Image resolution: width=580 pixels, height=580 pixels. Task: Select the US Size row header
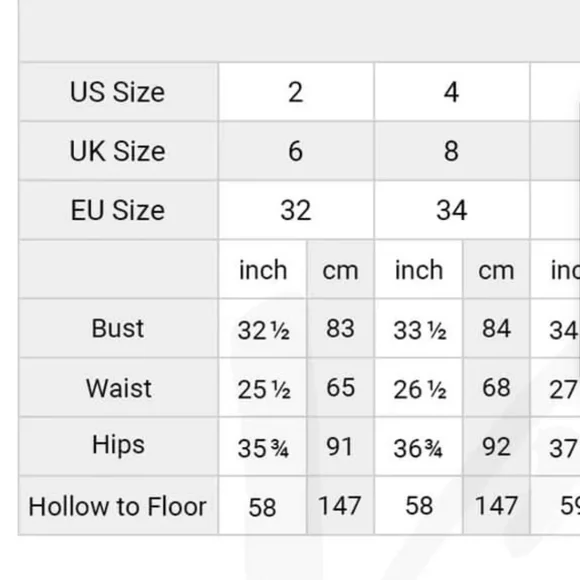pyautogui.click(x=118, y=92)
